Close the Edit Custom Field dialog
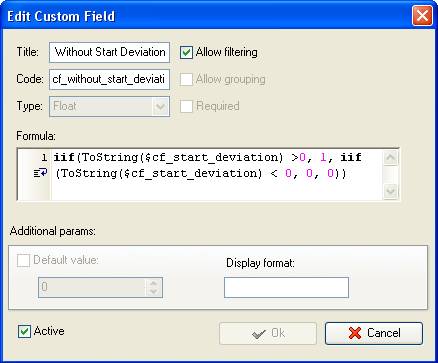This screenshot has height=363, width=438. [422, 16]
